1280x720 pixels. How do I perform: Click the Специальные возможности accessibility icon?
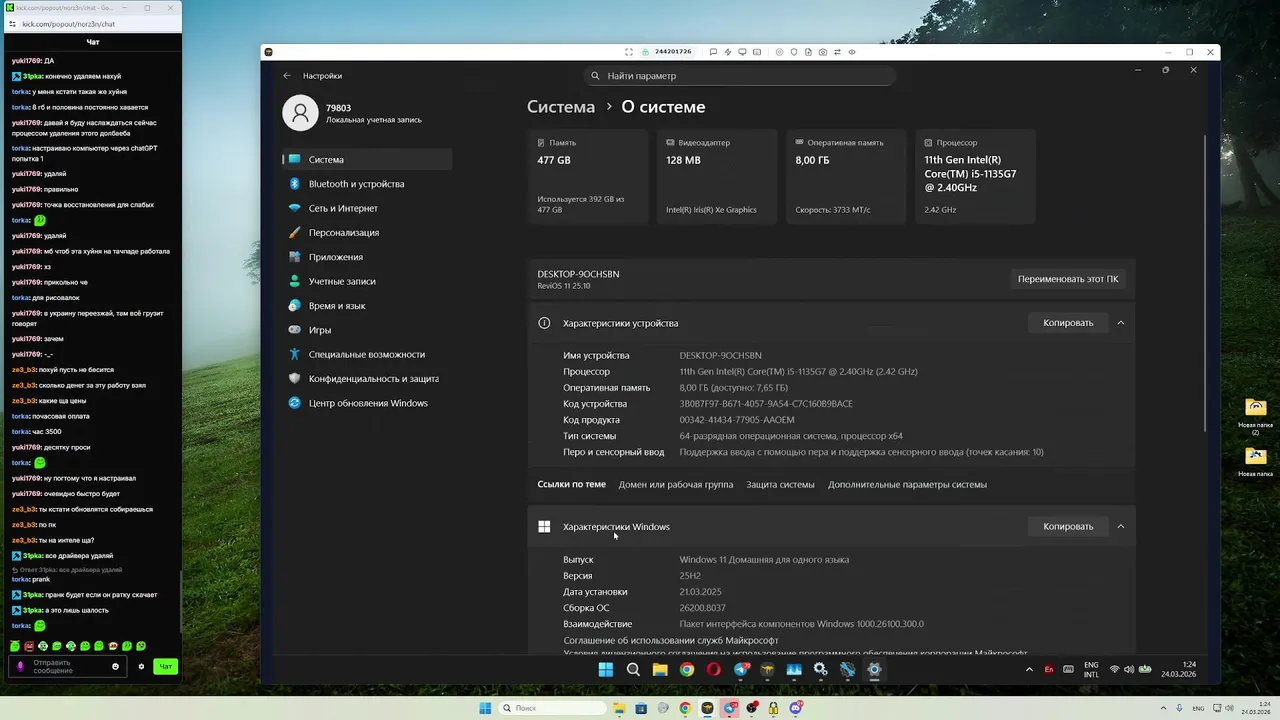click(x=294, y=354)
